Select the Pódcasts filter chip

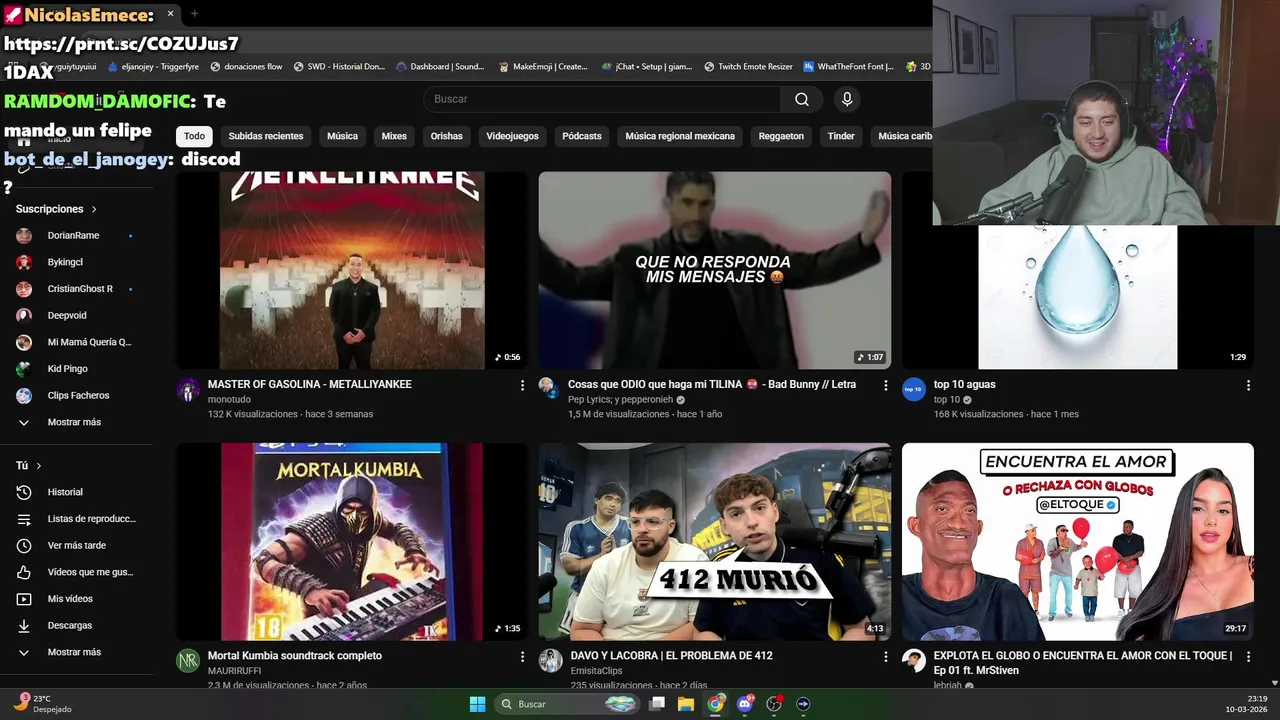582,136
